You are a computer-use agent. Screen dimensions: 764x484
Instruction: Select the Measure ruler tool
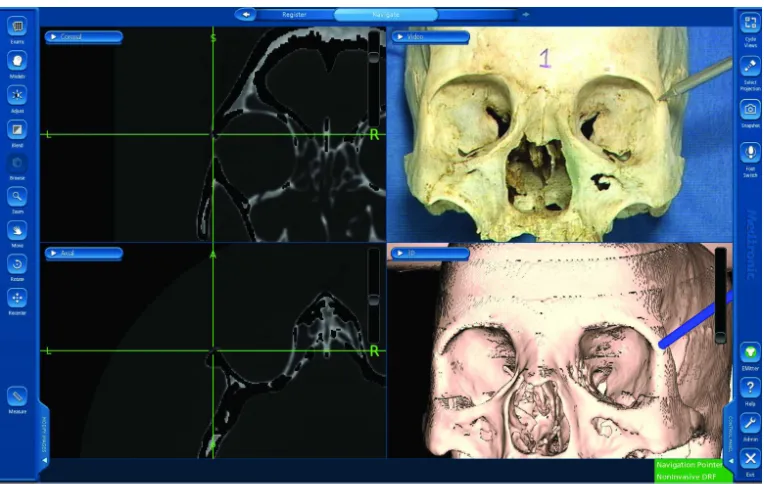coord(17,396)
